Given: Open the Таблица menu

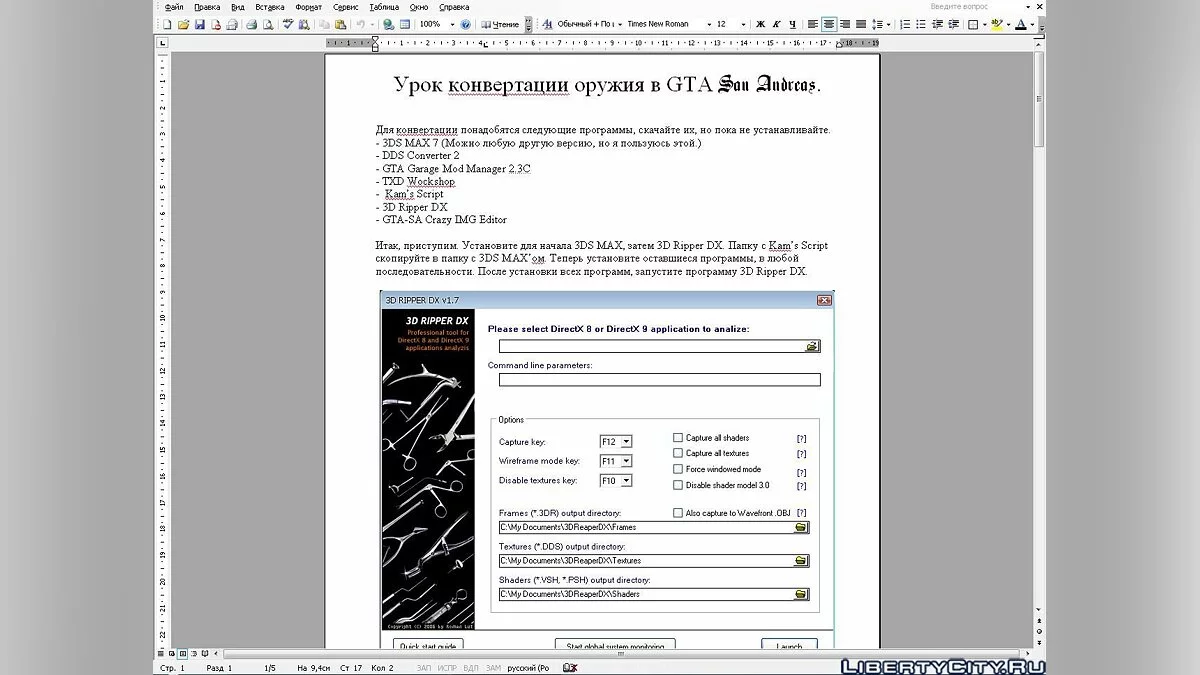Looking at the screenshot, I should 384,7.
